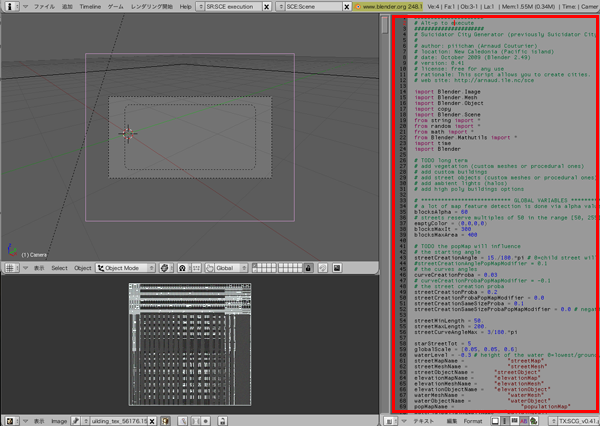The height and width of the screenshot is (426, 600).
Task: Click the text editor vertical scrollbar handle
Action: pyautogui.click(x=385, y=25)
